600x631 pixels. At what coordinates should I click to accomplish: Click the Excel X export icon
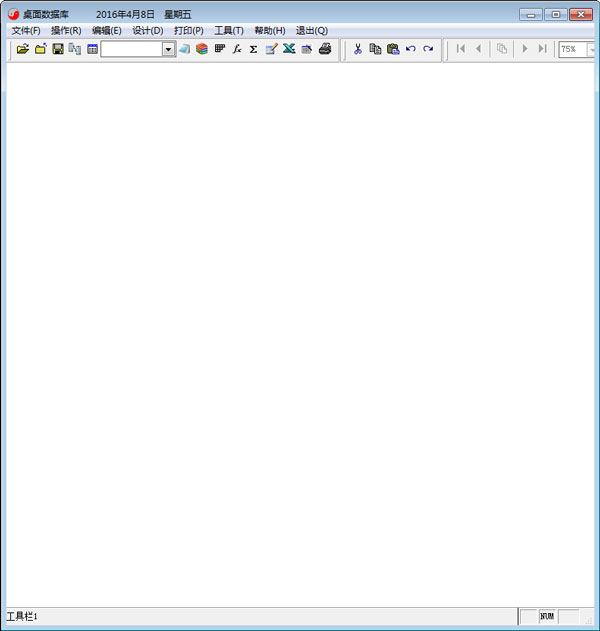(289, 49)
